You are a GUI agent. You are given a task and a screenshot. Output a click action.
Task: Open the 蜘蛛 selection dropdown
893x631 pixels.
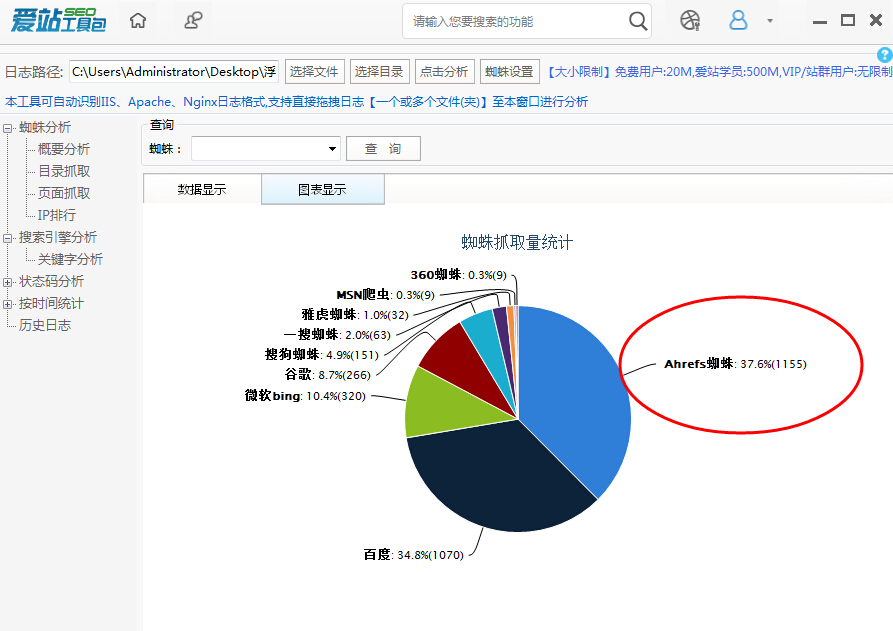coord(266,149)
